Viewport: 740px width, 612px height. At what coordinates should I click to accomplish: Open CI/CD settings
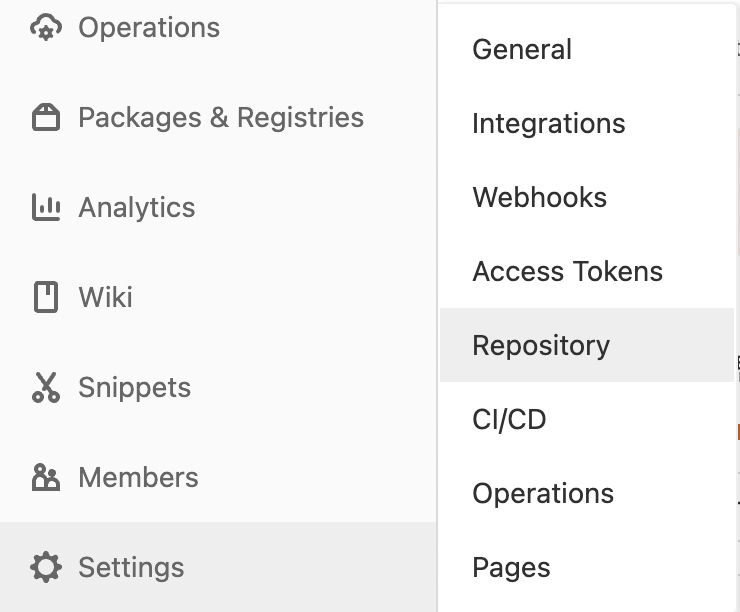coord(509,420)
